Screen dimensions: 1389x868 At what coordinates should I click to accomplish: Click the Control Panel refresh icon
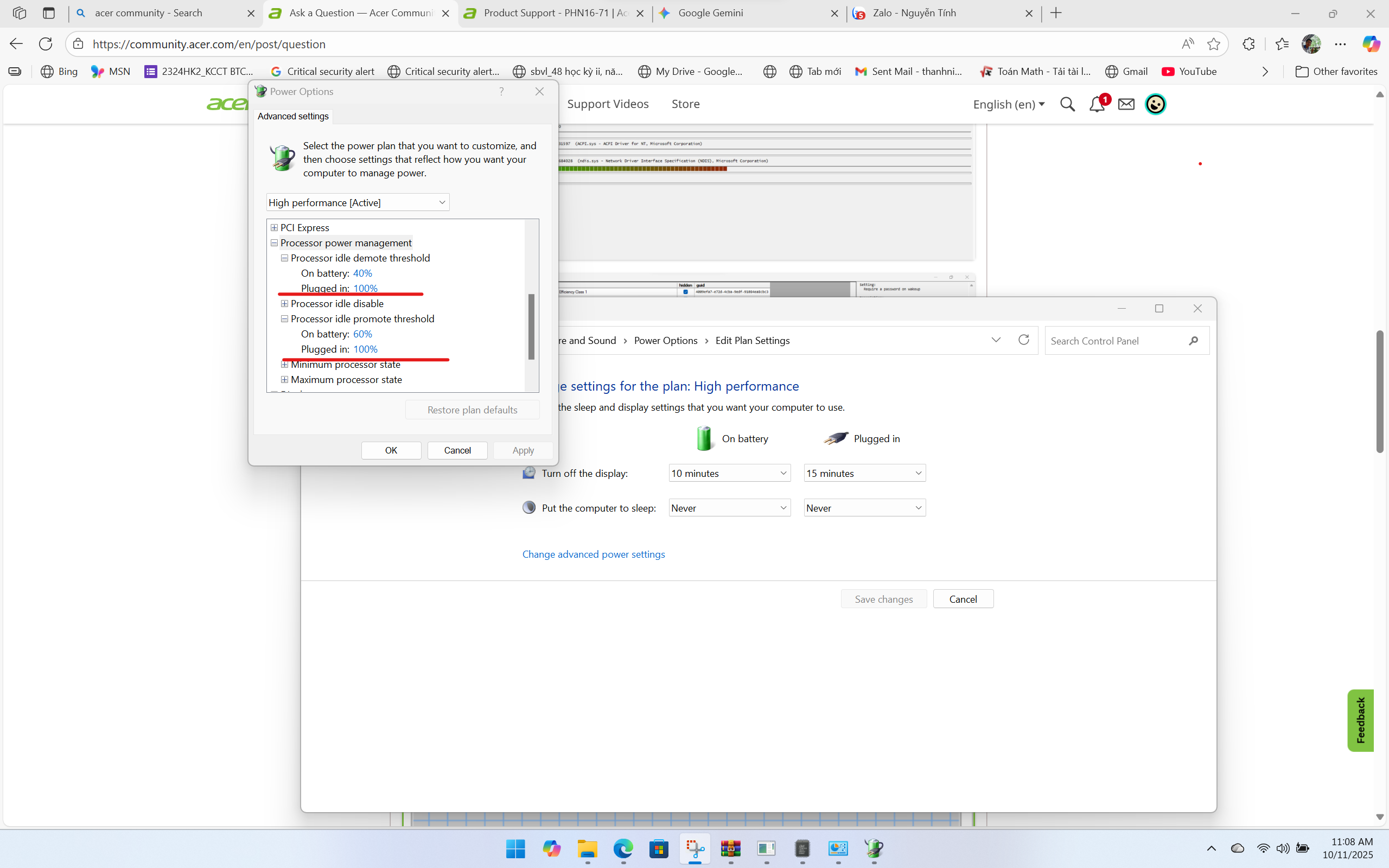click(x=1023, y=340)
